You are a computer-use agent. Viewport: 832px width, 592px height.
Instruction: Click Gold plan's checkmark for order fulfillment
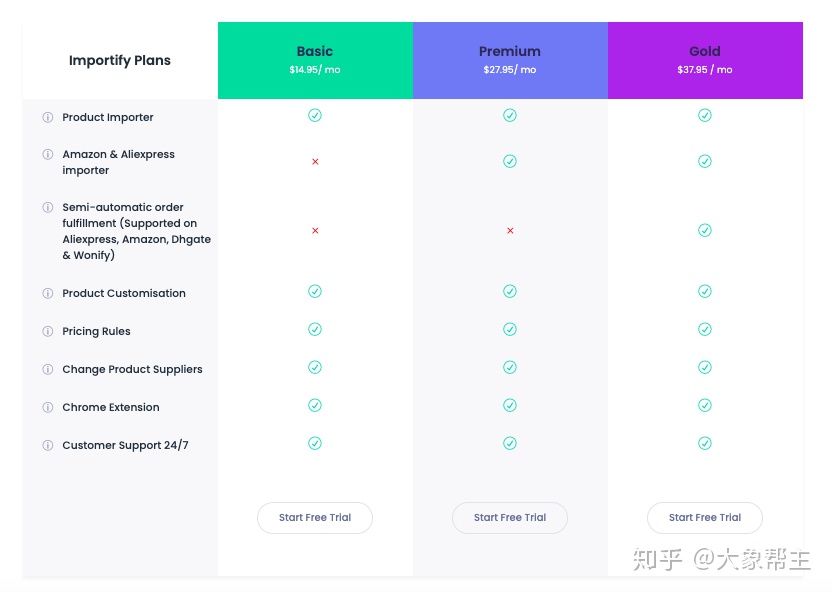coord(705,230)
